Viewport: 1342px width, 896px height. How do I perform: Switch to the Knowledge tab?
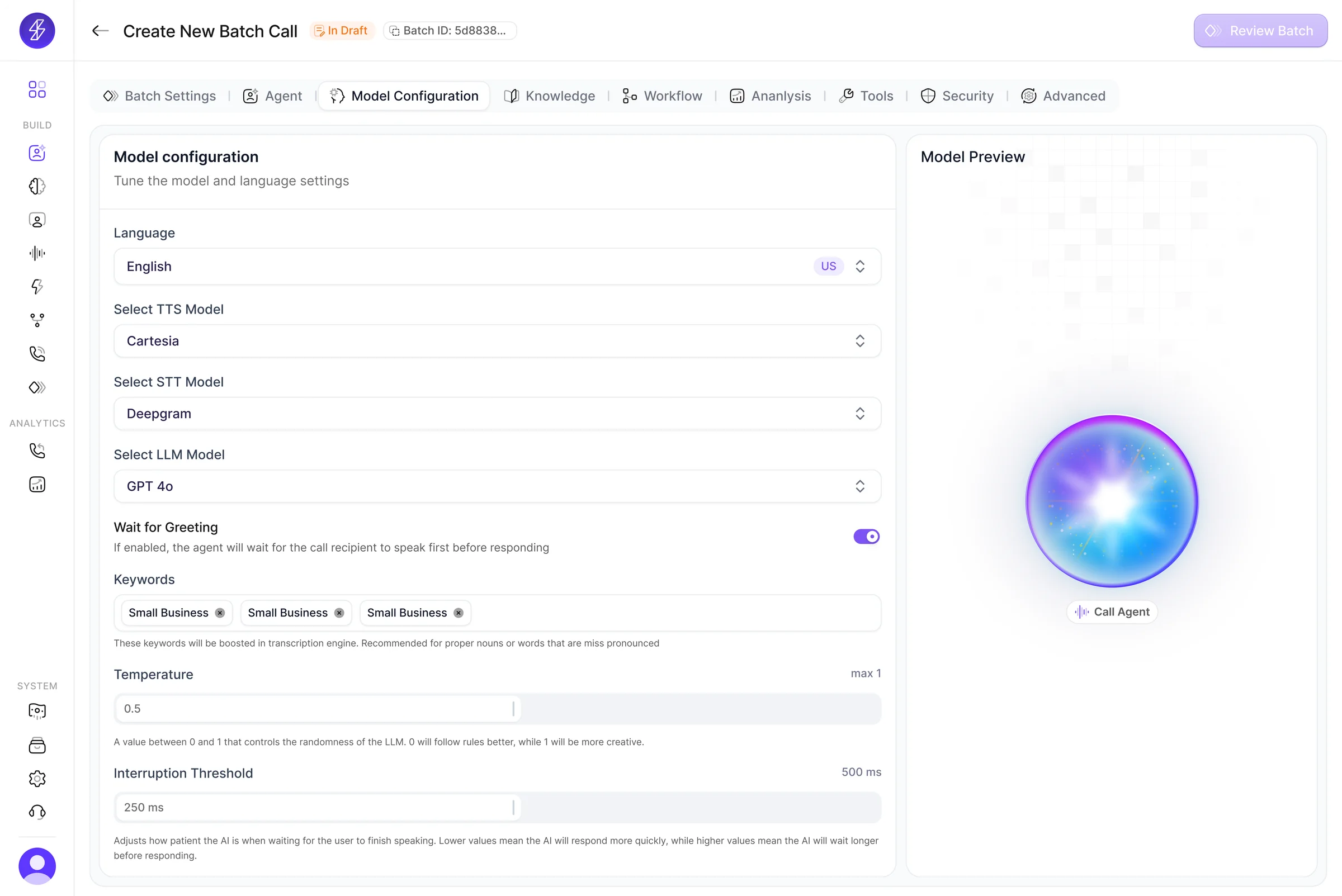point(549,96)
